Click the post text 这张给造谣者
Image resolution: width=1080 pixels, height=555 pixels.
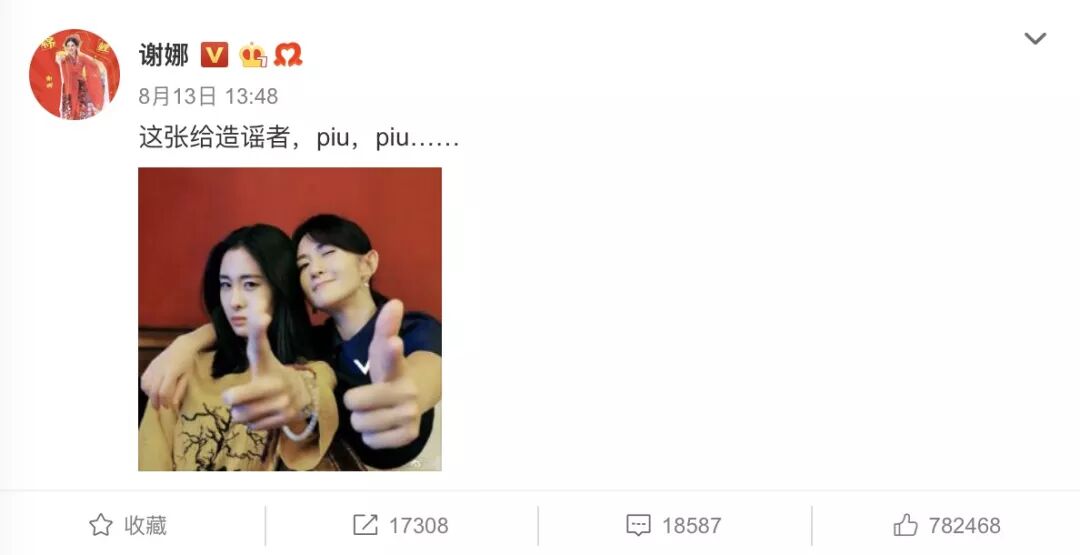[x=214, y=138]
